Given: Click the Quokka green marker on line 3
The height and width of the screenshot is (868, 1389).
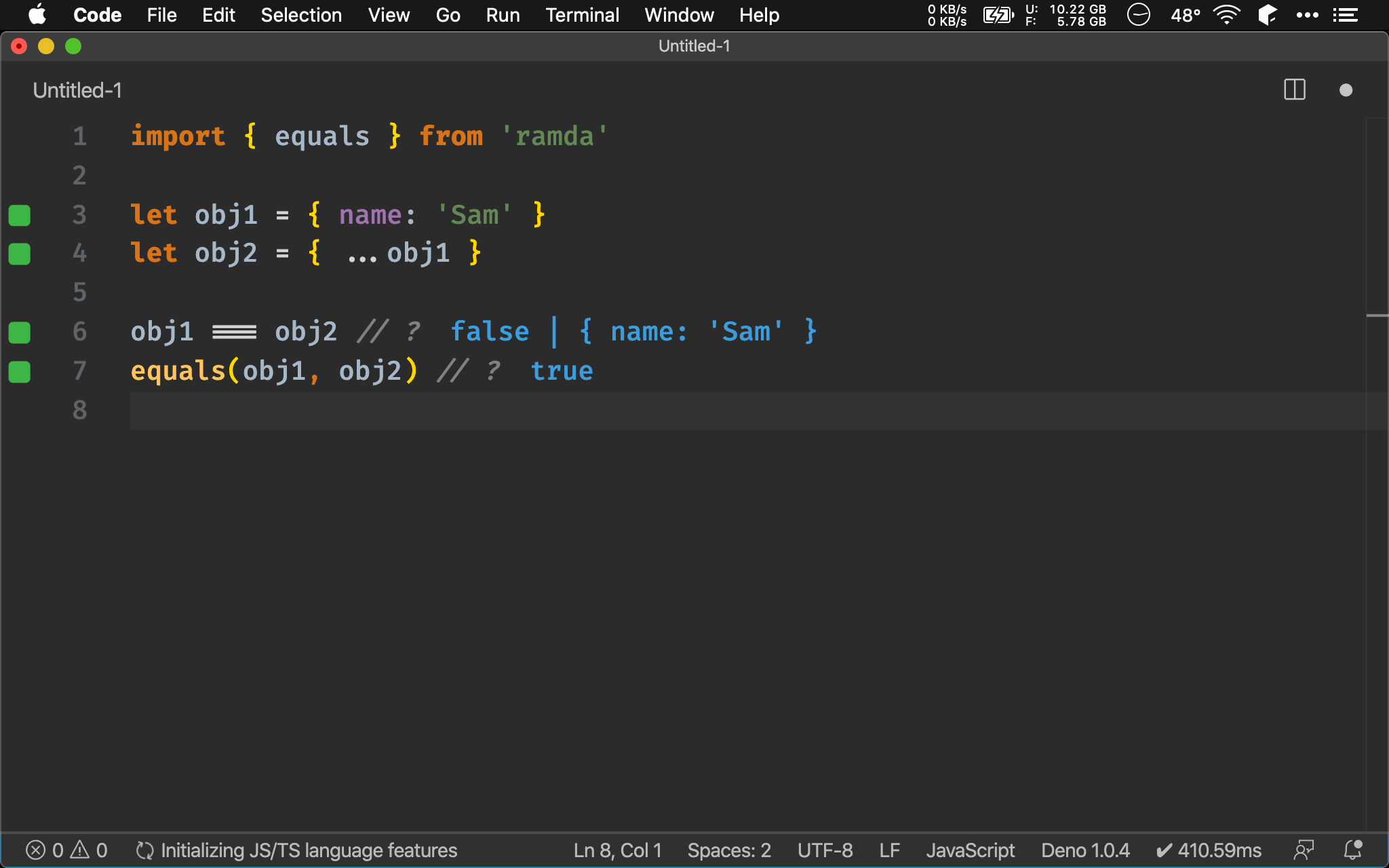Looking at the screenshot, I should (x=20, y=215).
